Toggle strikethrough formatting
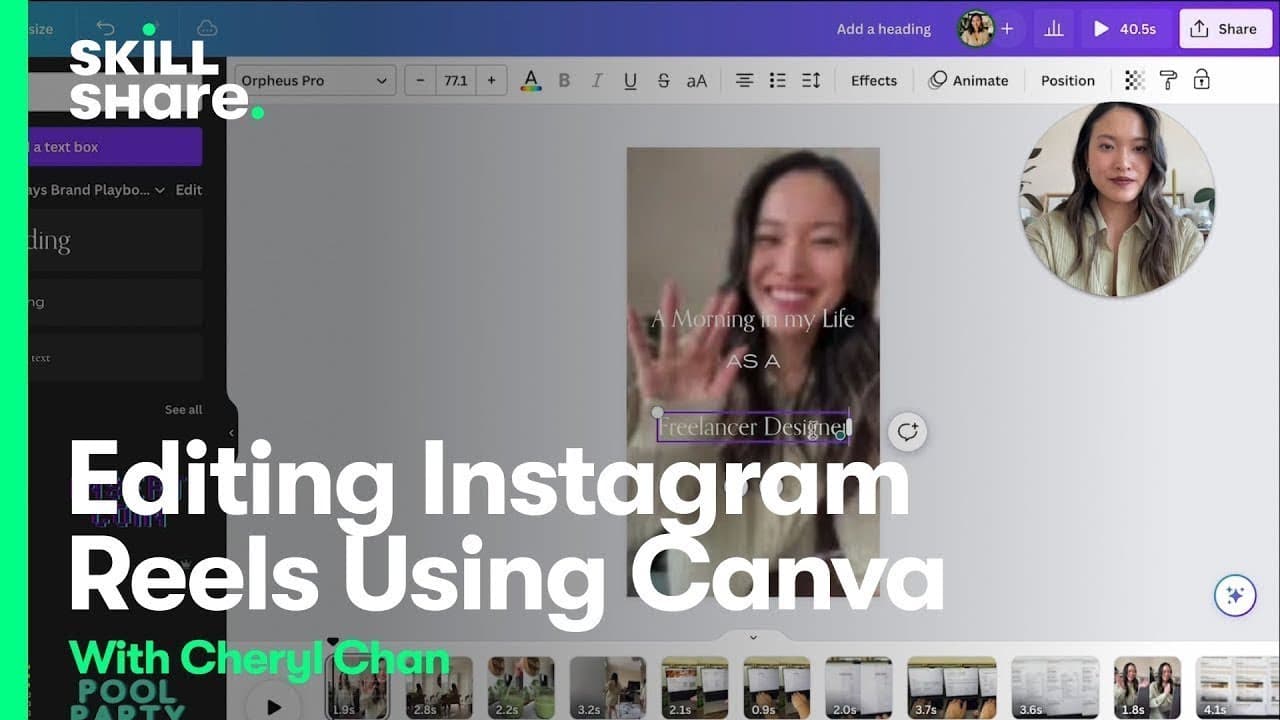Image resolution: width=1280 pixels, height=720 pixels. point(663,81)
